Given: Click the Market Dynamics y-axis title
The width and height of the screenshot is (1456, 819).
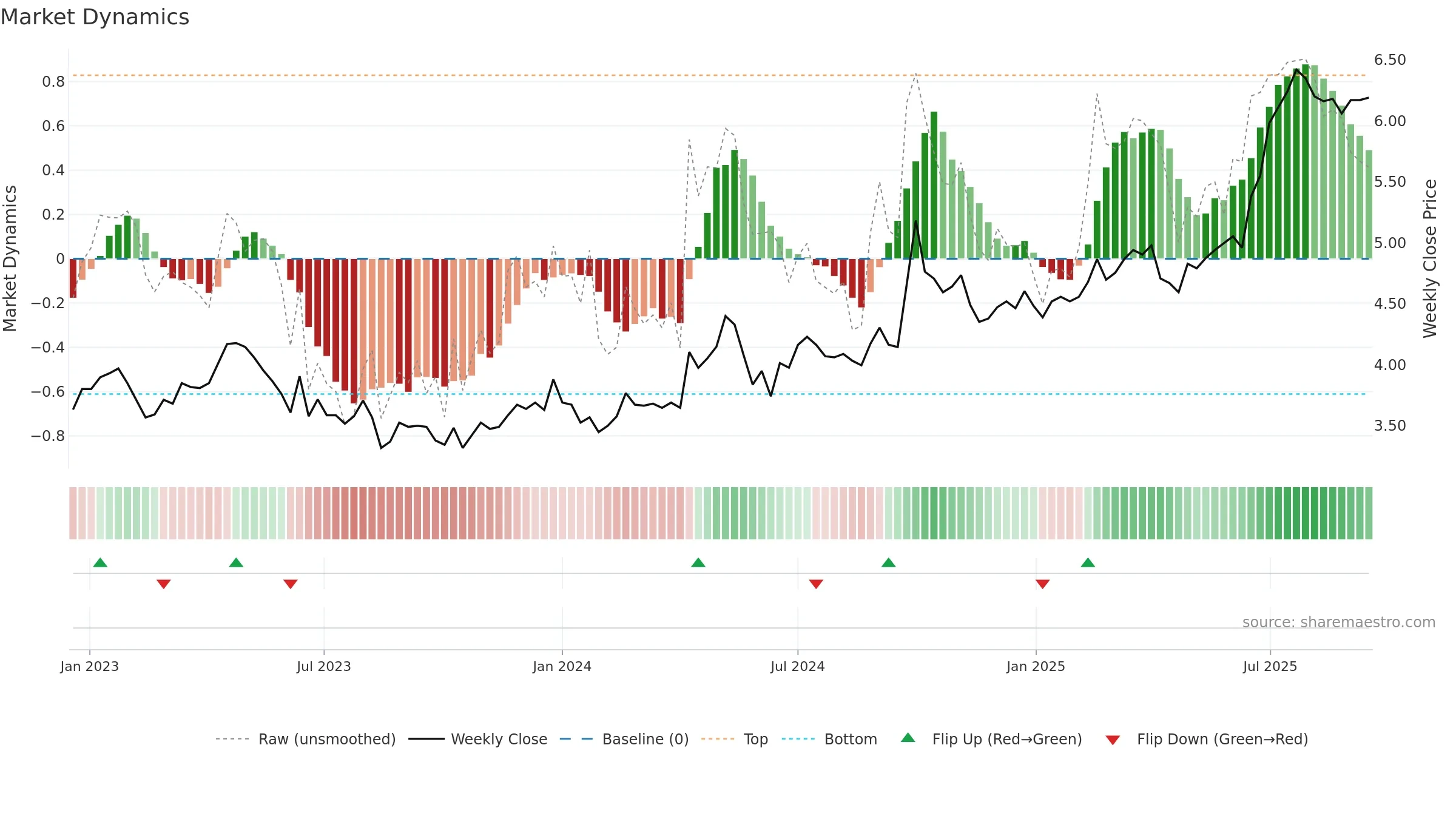Looking at the screenshot, I should [10, 258].
